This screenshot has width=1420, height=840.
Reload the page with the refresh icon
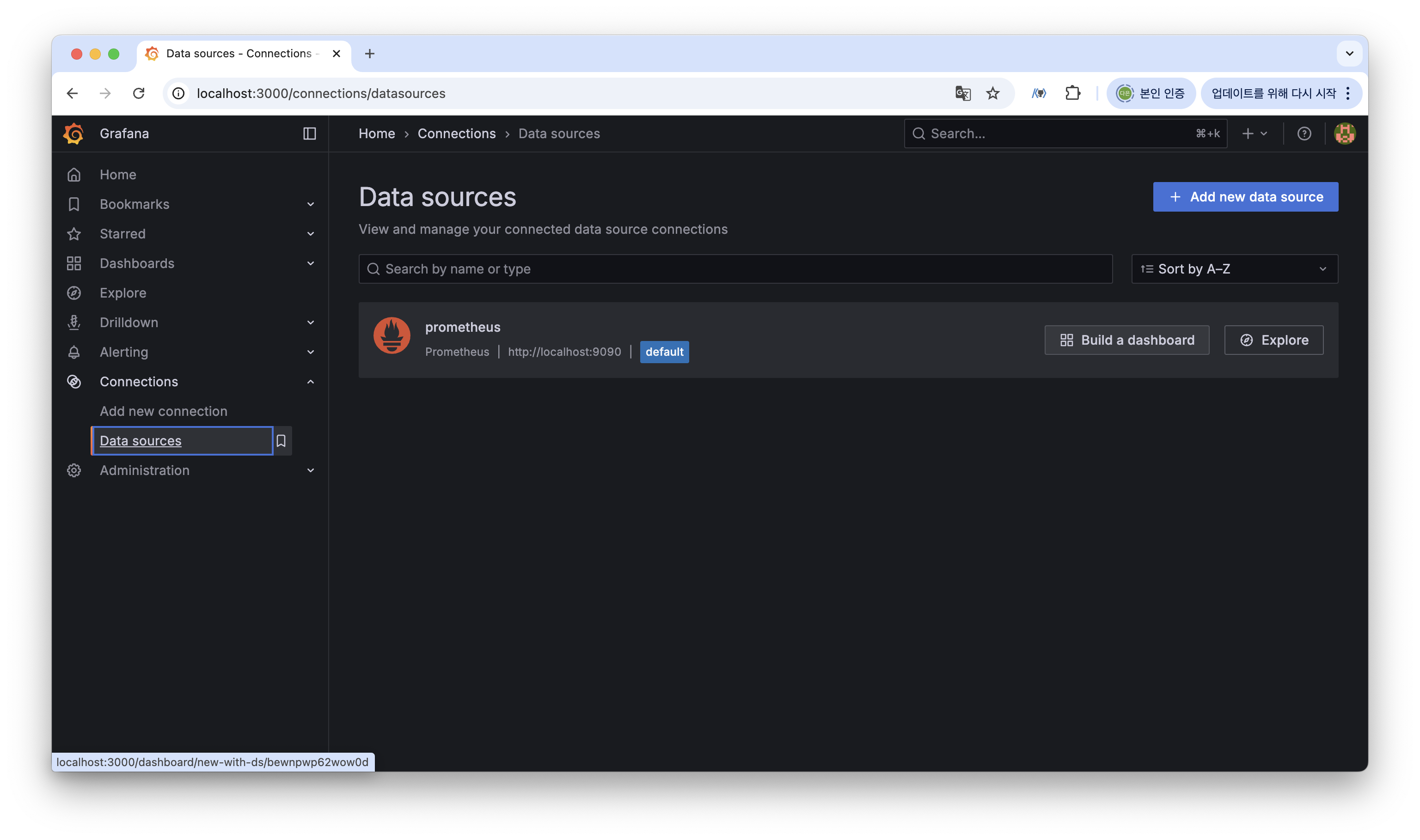(139, 93)
